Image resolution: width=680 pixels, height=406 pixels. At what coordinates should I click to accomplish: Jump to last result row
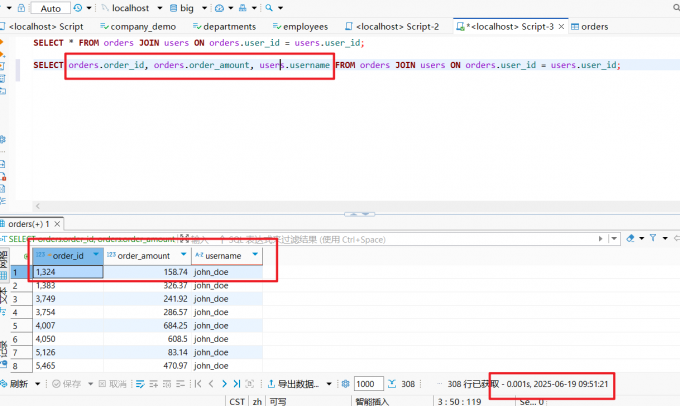(237, 384)
